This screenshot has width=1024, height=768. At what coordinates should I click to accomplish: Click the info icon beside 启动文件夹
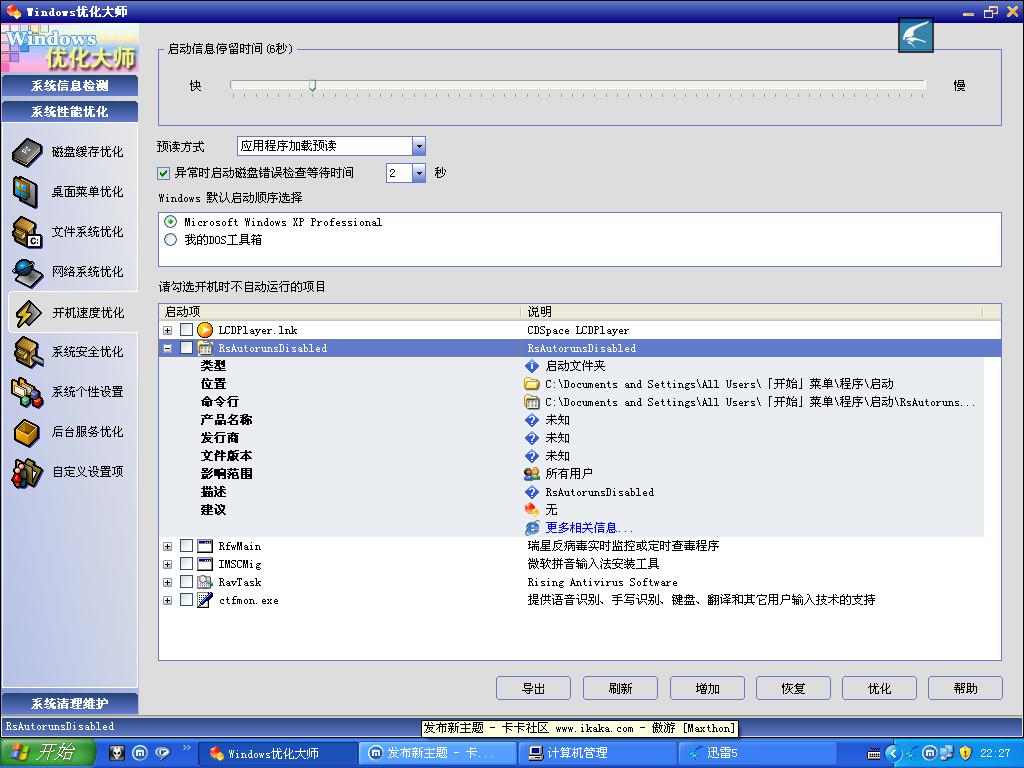tap(532, 366)
